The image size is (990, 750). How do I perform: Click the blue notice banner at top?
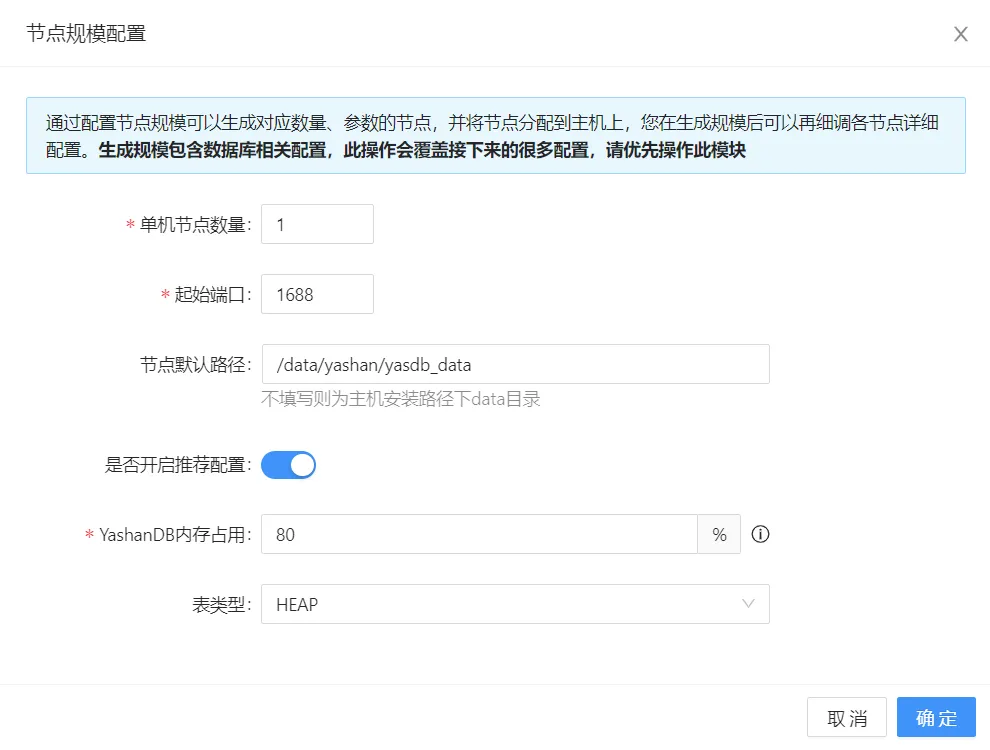pyautogui.click(x=495, y=133)
